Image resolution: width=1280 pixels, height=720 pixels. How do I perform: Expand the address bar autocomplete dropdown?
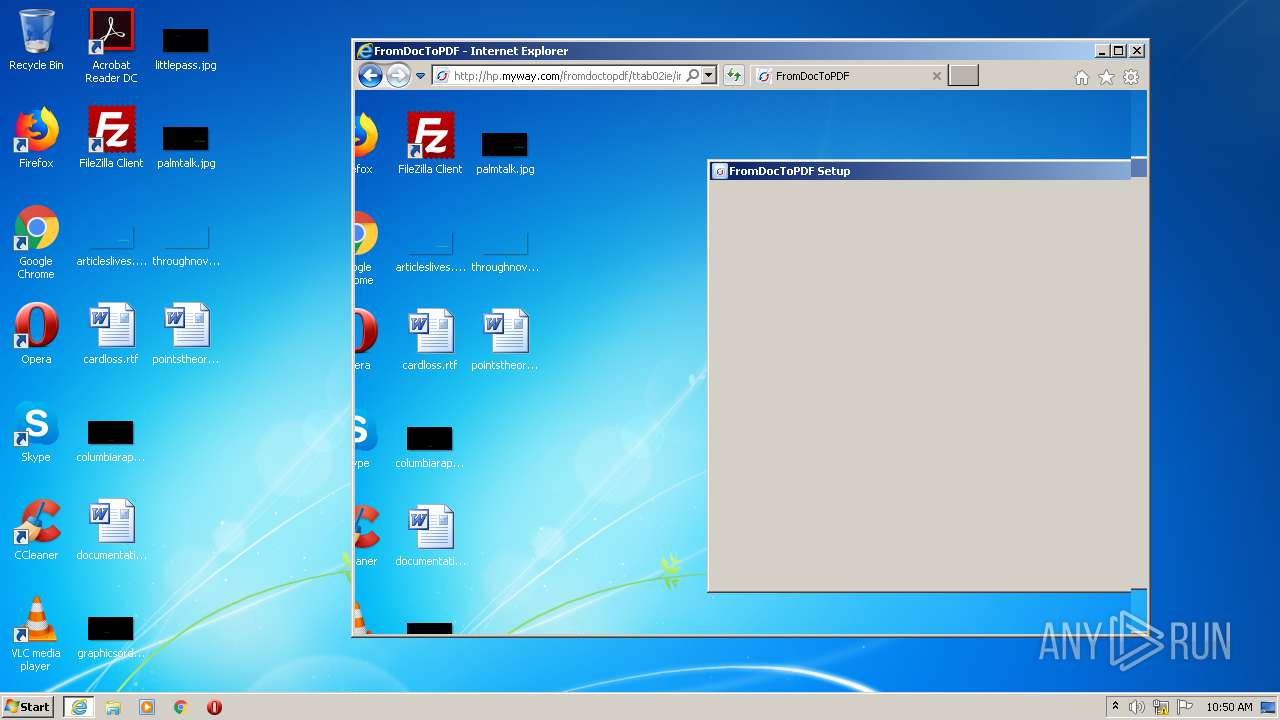(709, 76)
